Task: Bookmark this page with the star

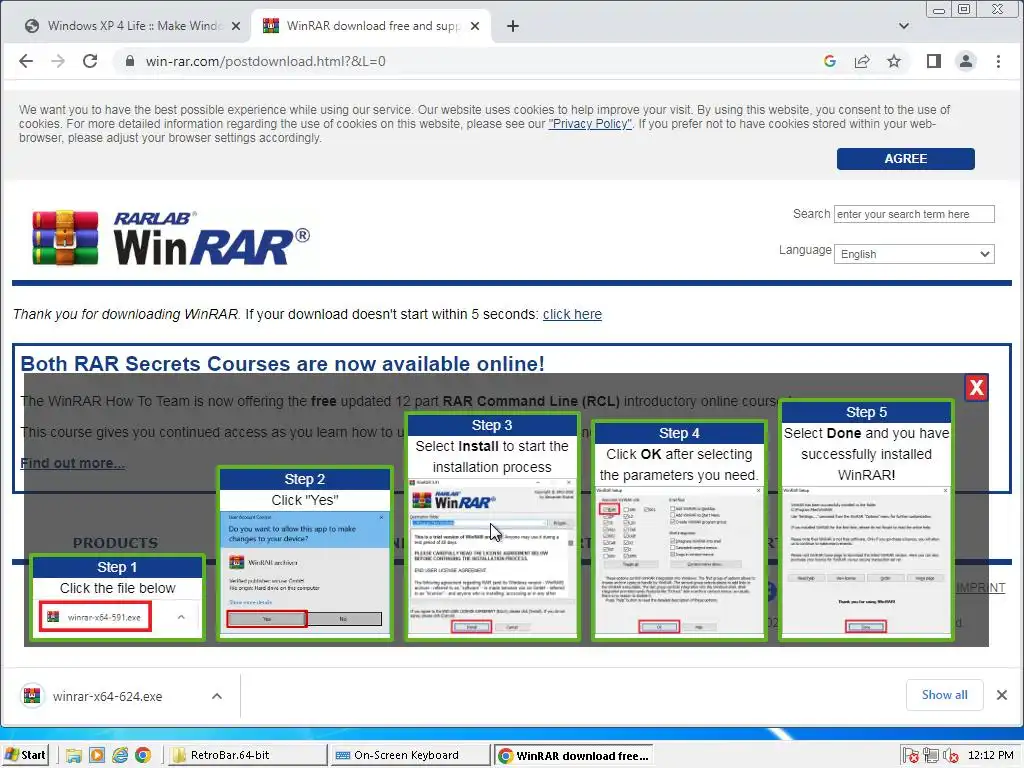Action: pyautogui.click(x=894, y=61)
